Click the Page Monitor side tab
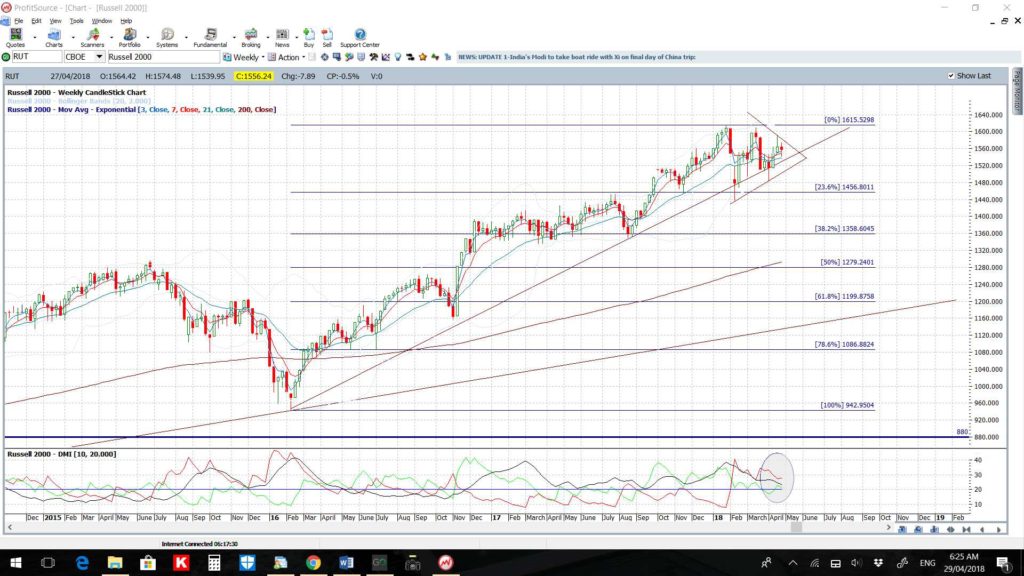Screen dimensions: 1024x576 [x=1017, y=91]
